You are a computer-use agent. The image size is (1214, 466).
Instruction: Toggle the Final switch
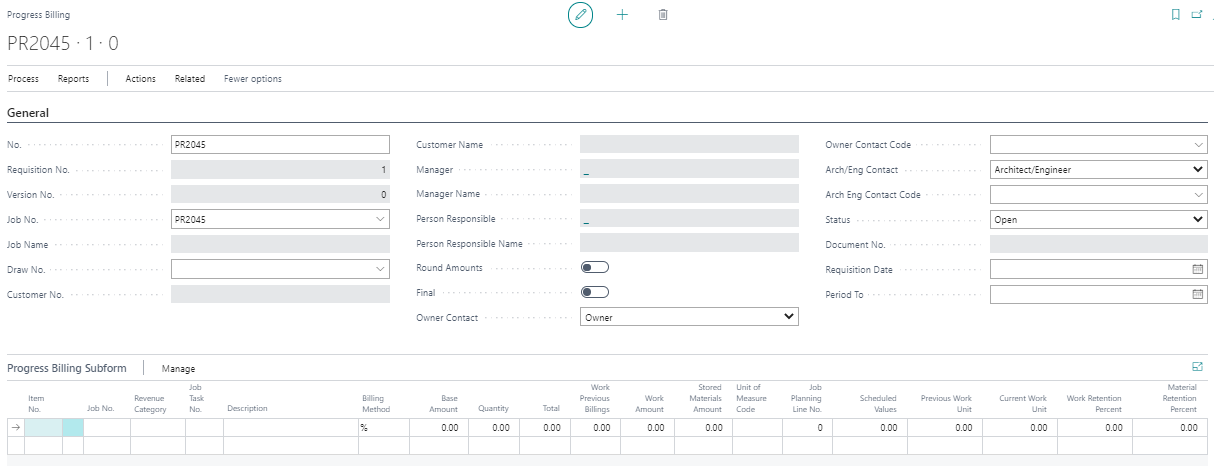click(595, 293)
